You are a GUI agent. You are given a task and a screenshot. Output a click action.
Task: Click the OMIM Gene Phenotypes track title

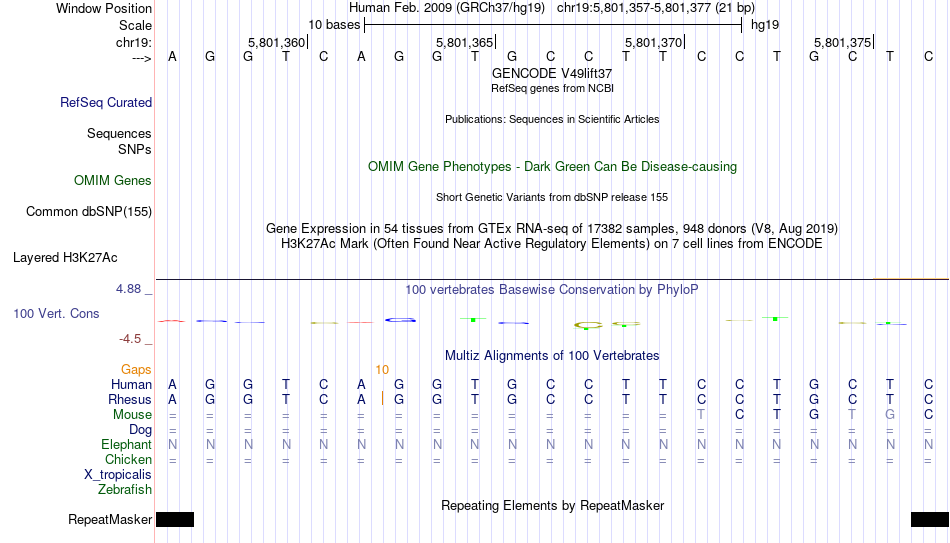(x=552, y=167)
